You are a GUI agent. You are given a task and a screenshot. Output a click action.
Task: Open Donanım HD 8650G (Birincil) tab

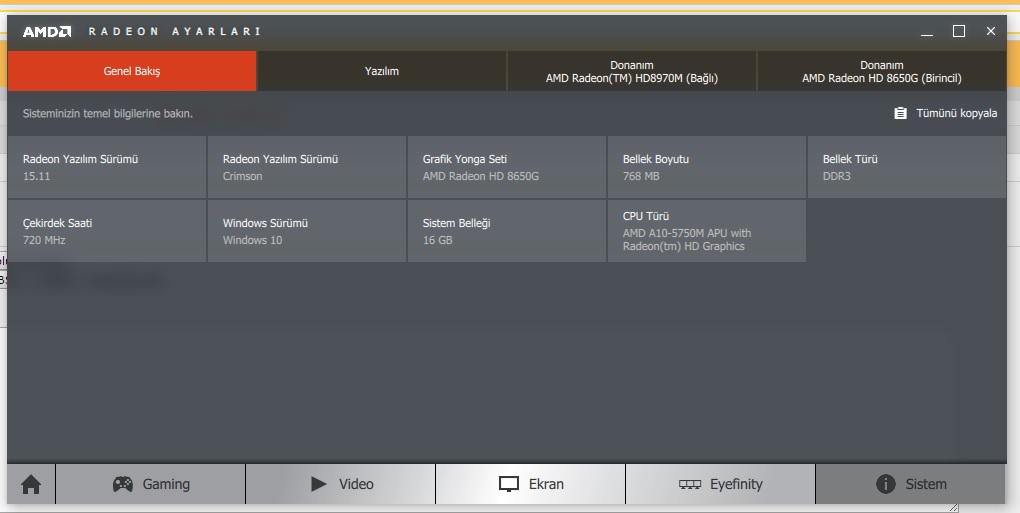881,71
